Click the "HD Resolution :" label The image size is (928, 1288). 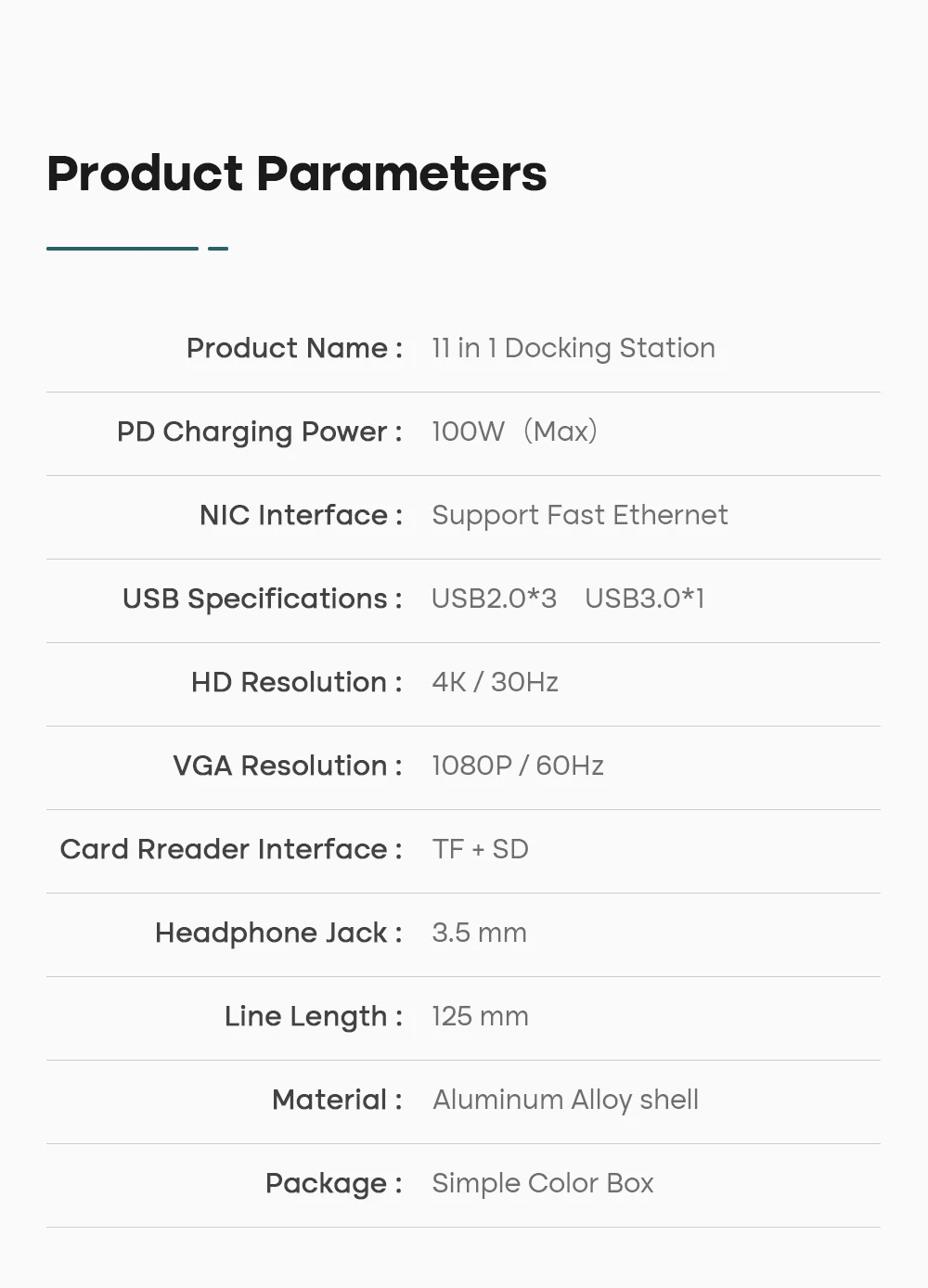pos(296,682)
